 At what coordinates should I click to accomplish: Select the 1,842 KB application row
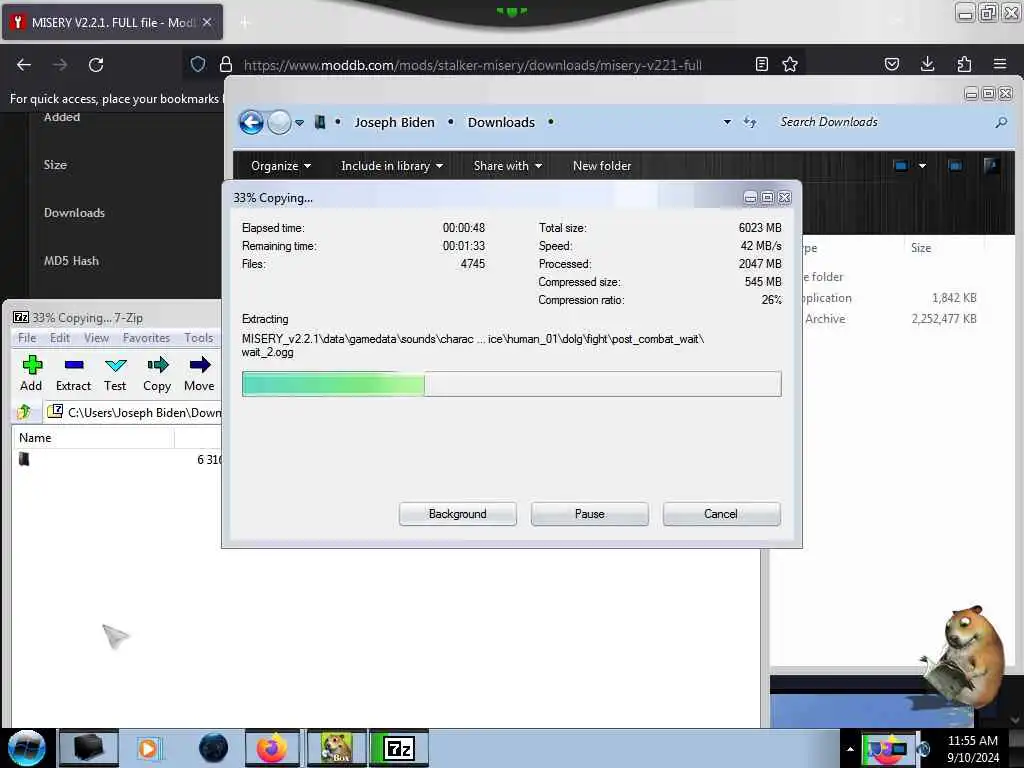pos(890,298)
